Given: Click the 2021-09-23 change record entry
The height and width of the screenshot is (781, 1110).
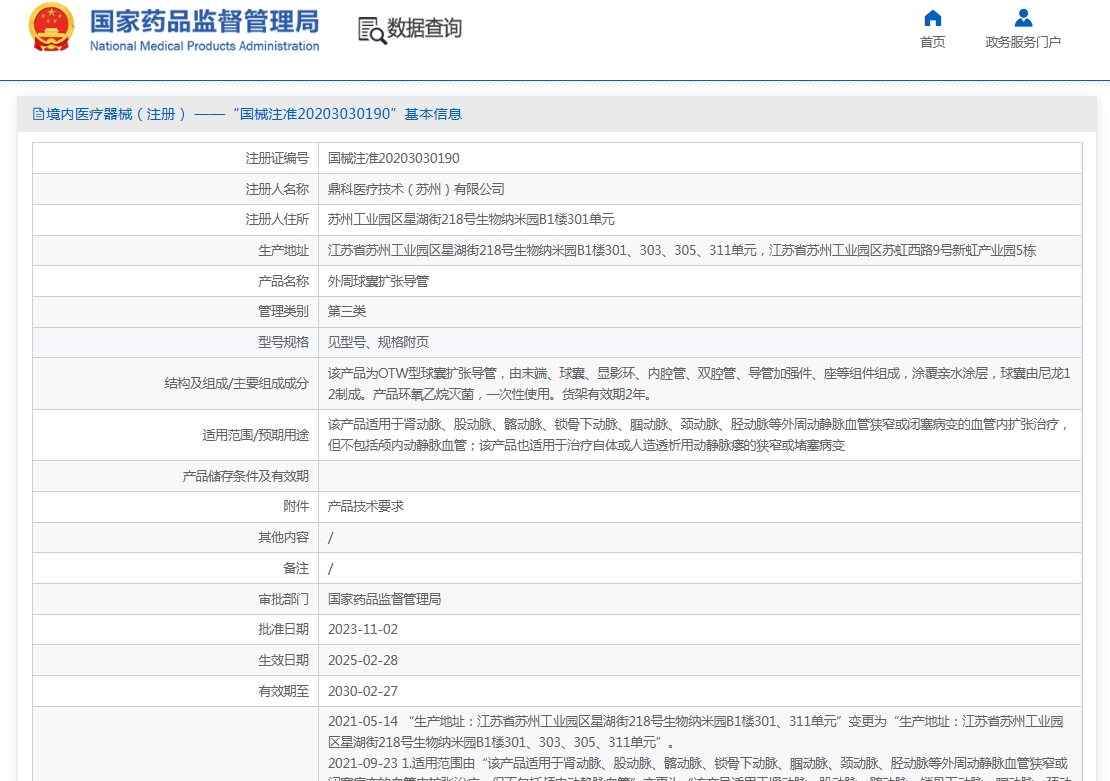Looking at the screenshot, I should (698, 768).
